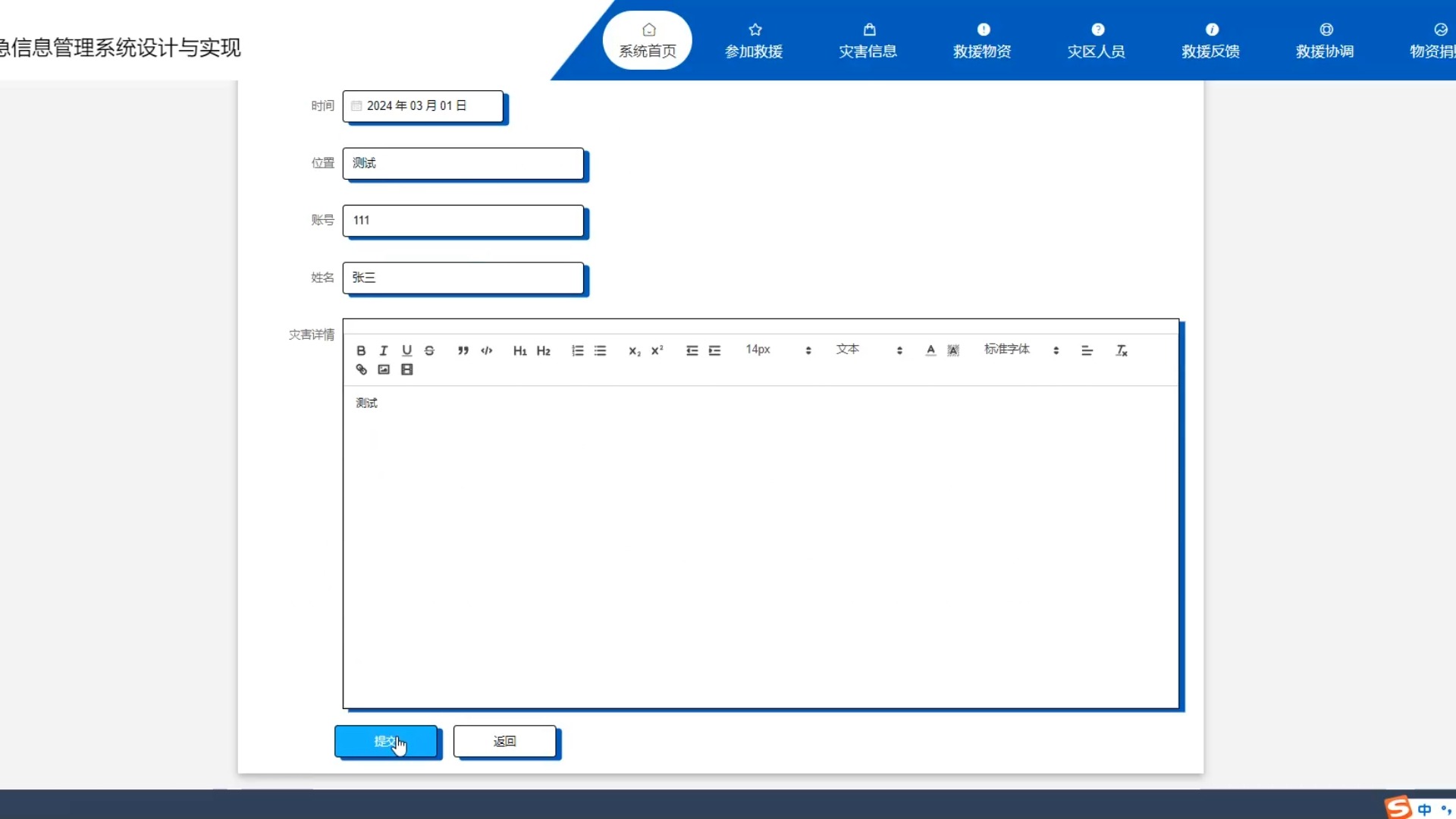
Task: Click the 返回 back button
Action: (x=505, y=741)
